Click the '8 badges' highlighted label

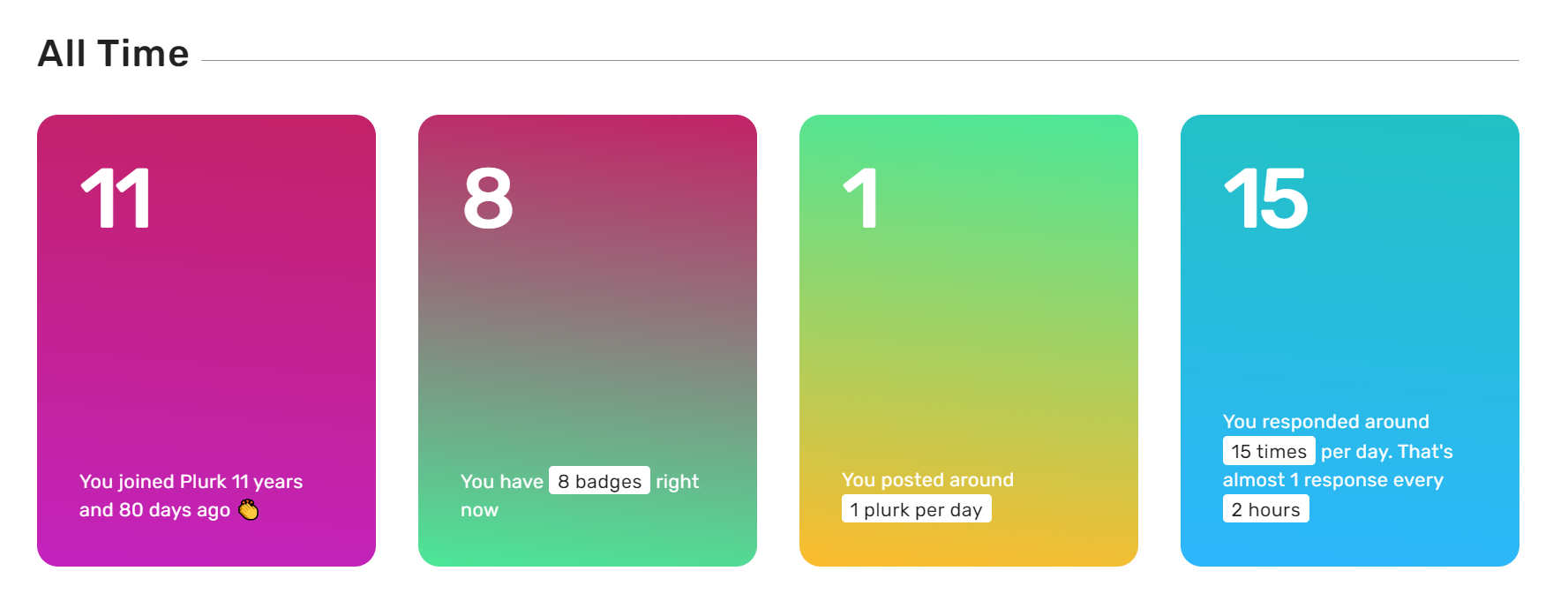pos(600,481)
